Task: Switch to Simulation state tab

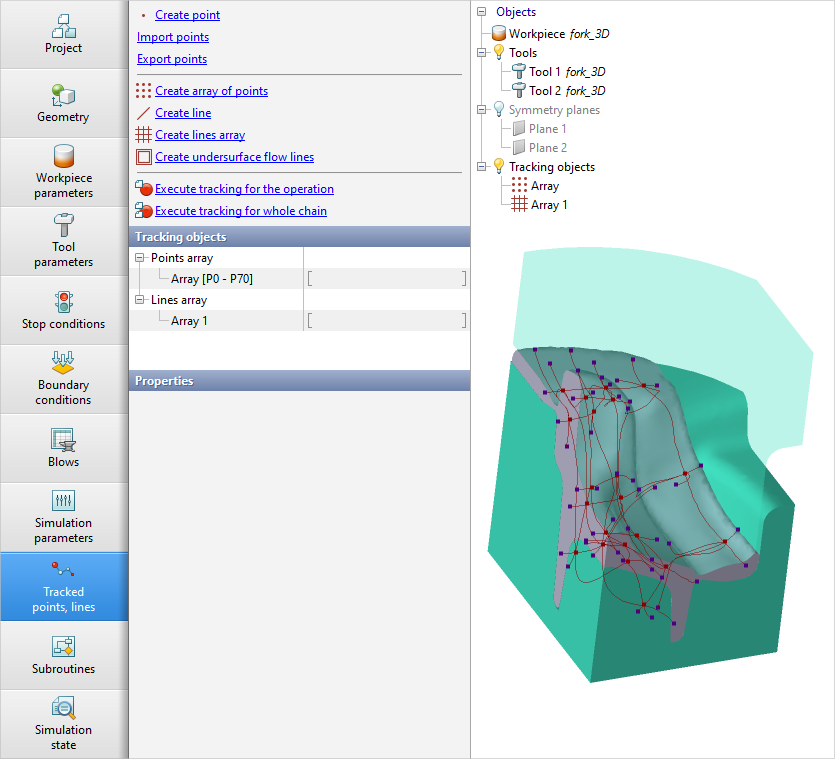Action: pyautogui.click(x=64, y=724)
